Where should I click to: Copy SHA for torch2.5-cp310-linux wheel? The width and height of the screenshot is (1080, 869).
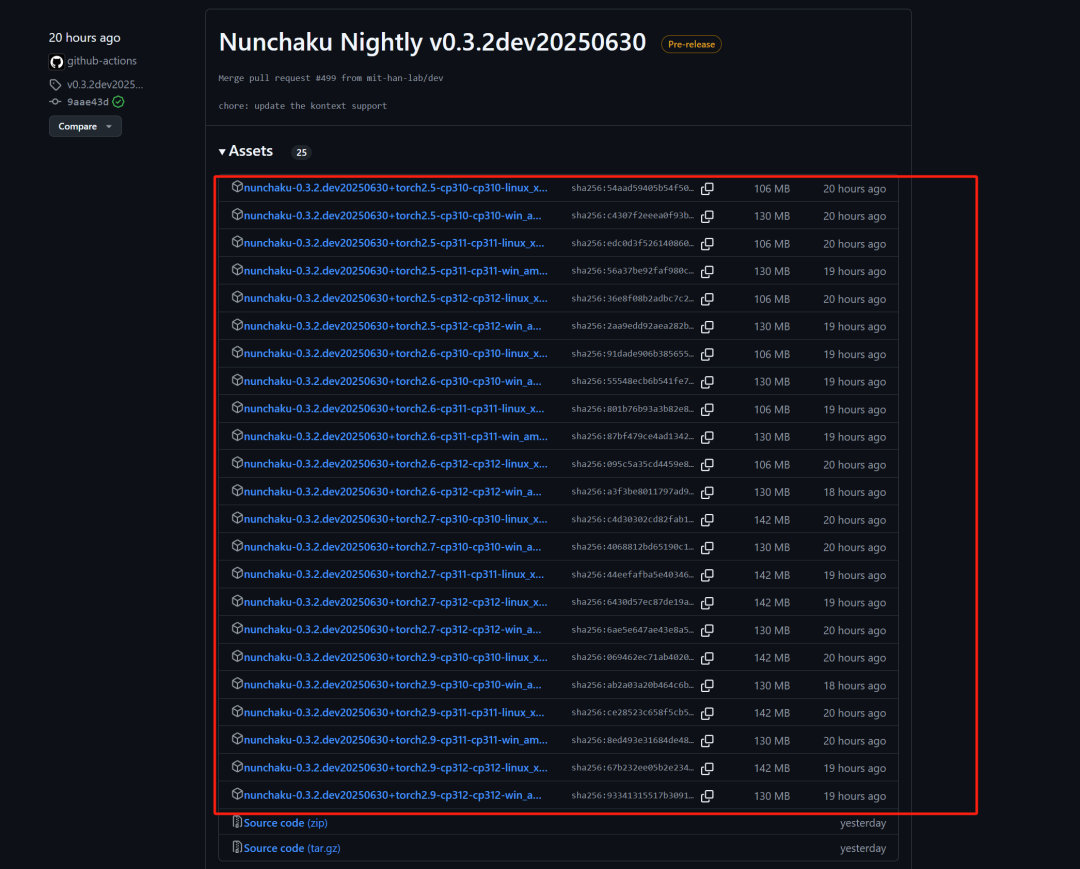[707, 189]
